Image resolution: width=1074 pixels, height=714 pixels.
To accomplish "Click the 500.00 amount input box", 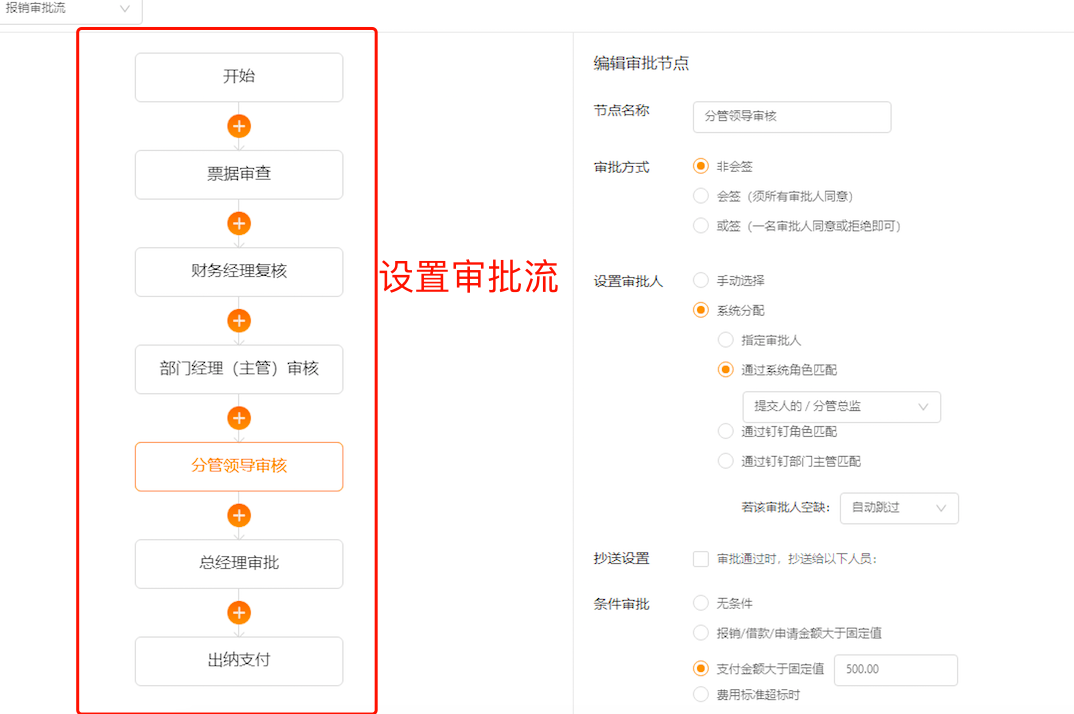I will pyautogui.click(x=895, y=670).
